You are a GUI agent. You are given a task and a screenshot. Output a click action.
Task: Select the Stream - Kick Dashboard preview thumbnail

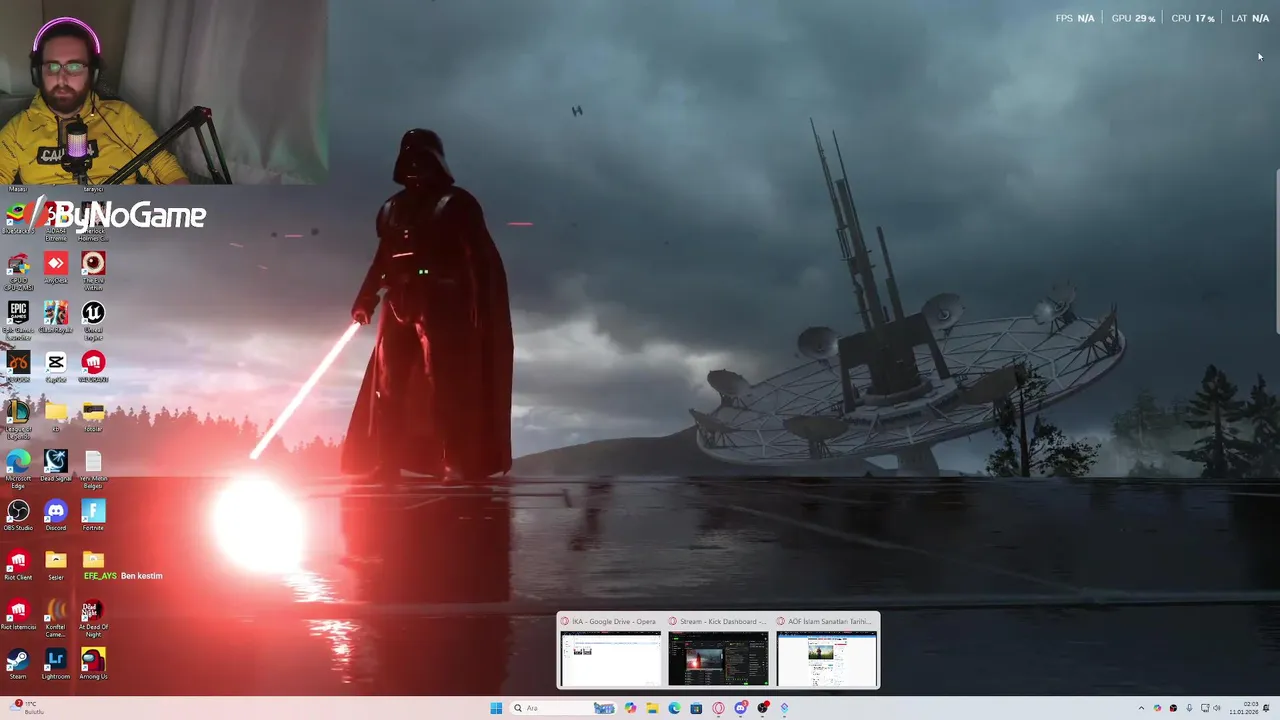(718, 651)
